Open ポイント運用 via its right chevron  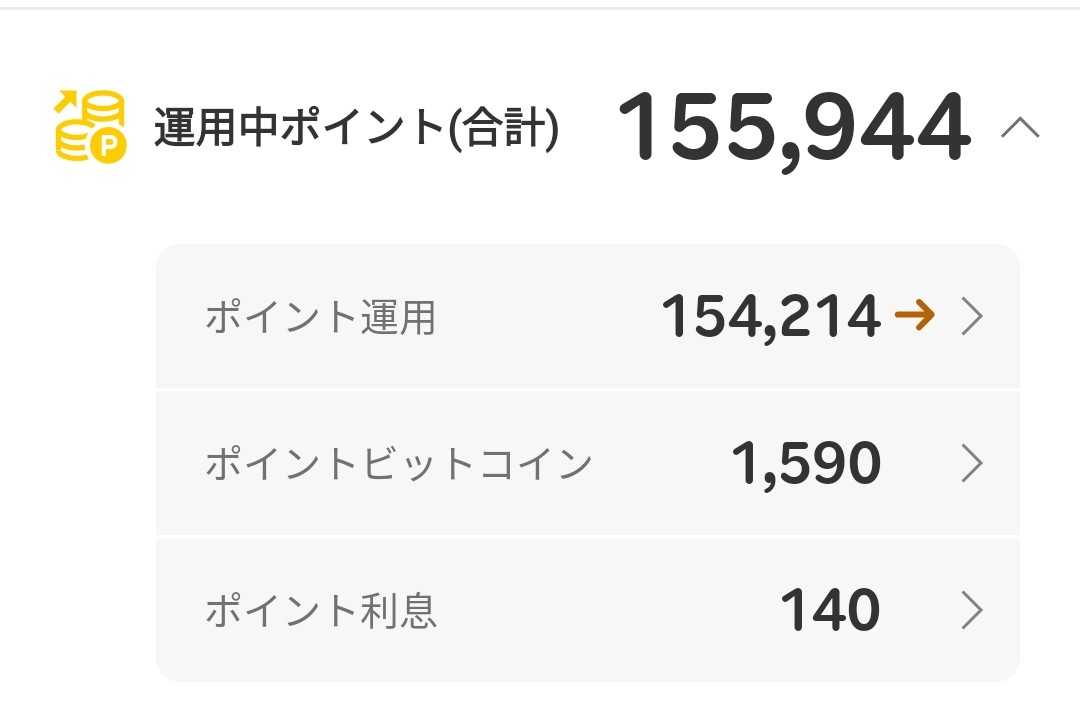[972, 317]
